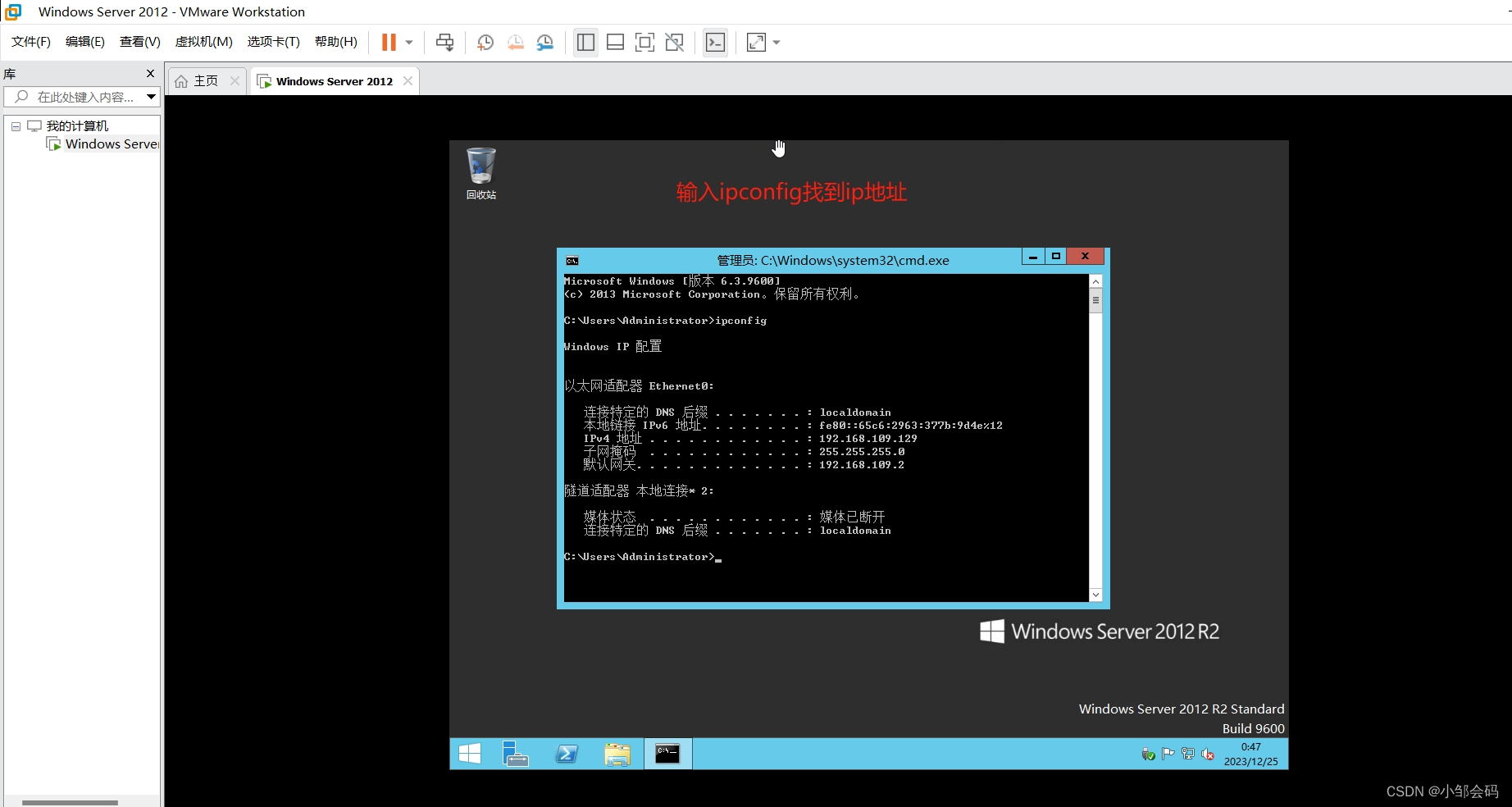Toggle the thumbnail bar view
This screenshot has width=1512, height=807.
tap(615, 43)
